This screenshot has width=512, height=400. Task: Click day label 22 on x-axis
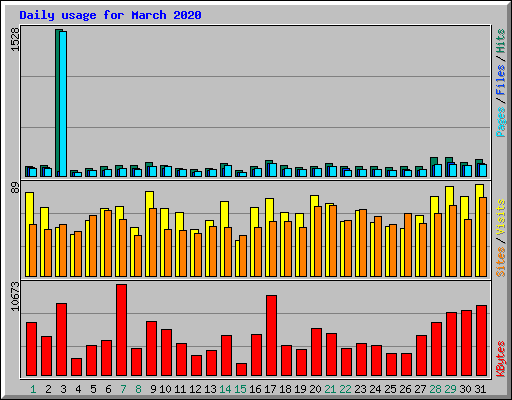point(345,389)
